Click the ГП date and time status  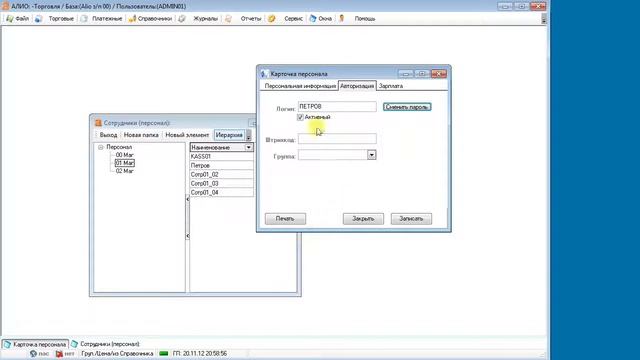200,353
